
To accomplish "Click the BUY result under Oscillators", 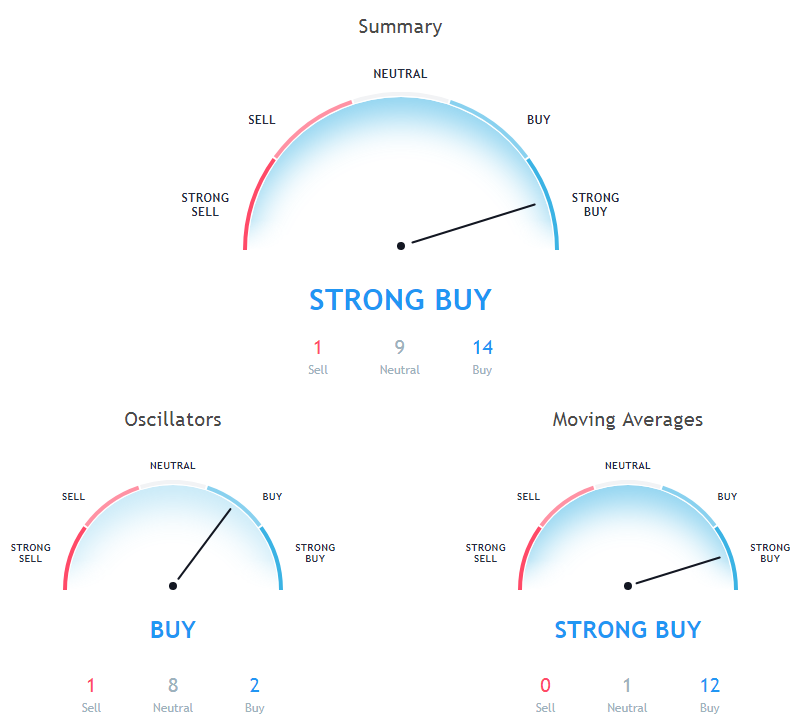I will coord(173,630).
